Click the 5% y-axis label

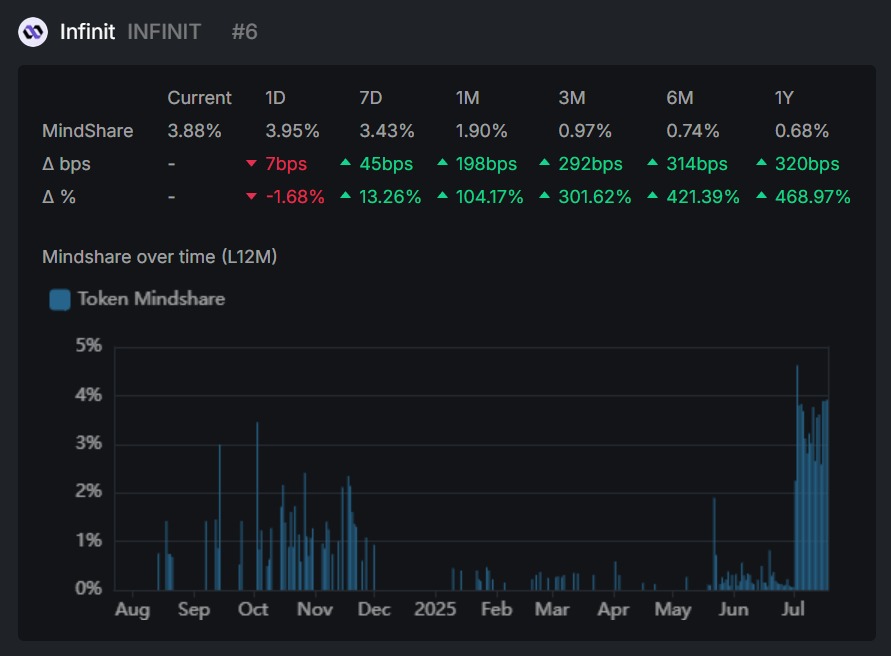89,346
